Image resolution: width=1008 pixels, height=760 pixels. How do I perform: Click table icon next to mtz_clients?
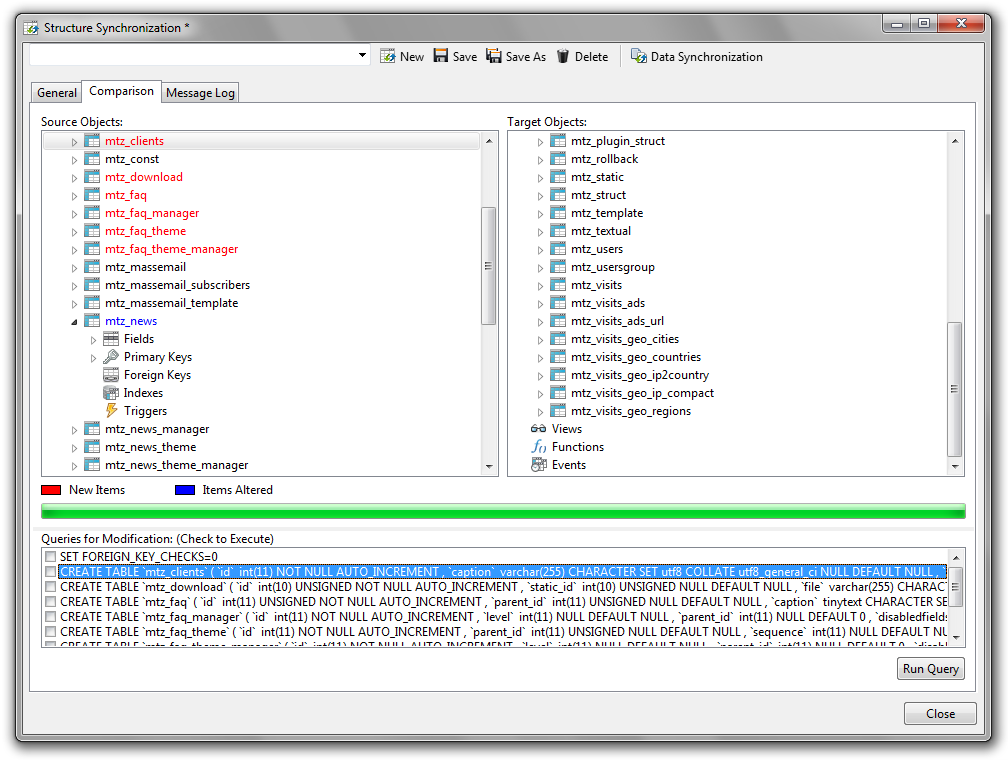click(x=93, y=141)
